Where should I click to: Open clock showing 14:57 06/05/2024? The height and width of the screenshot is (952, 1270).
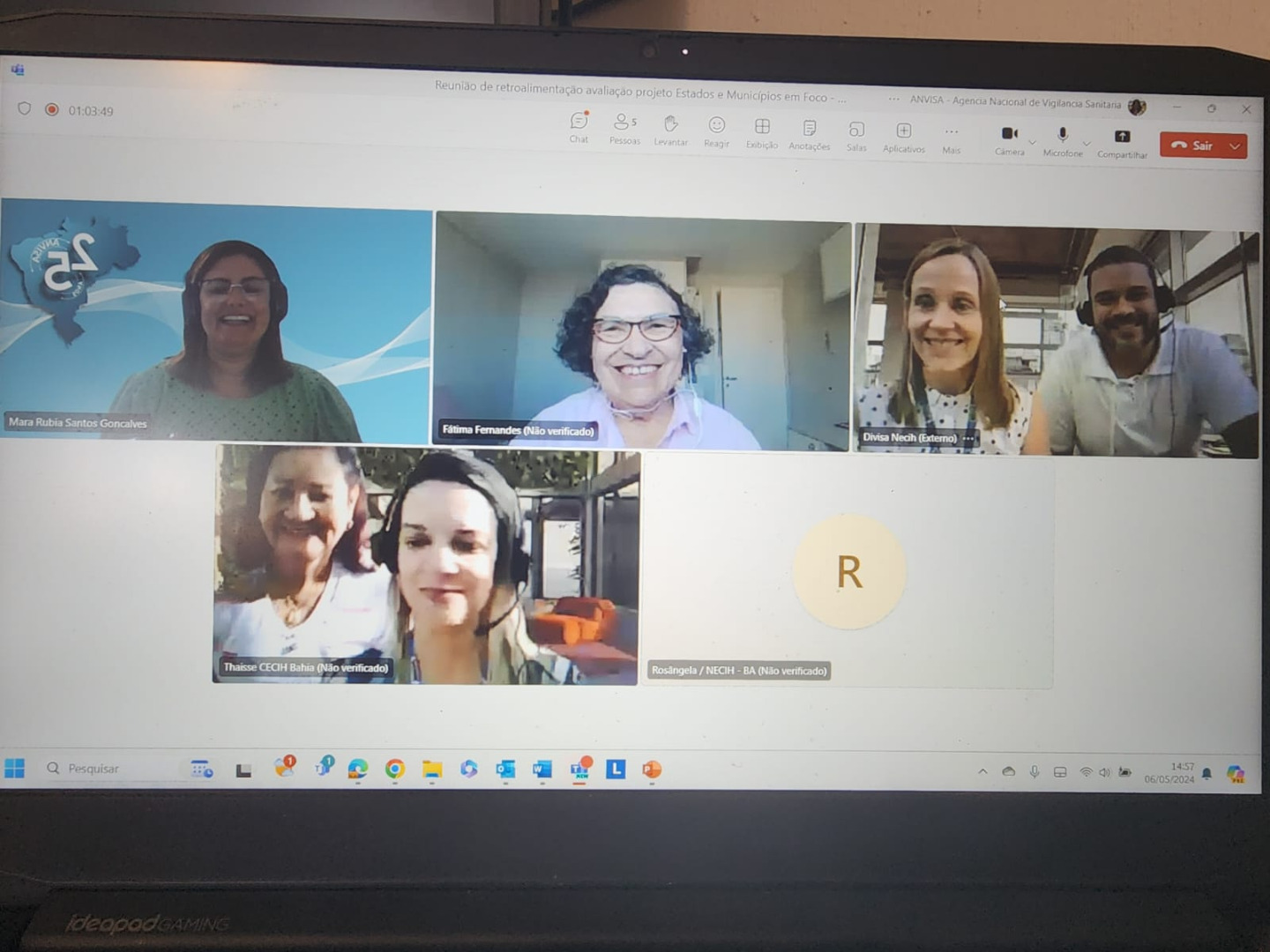tap(1169, 773)
